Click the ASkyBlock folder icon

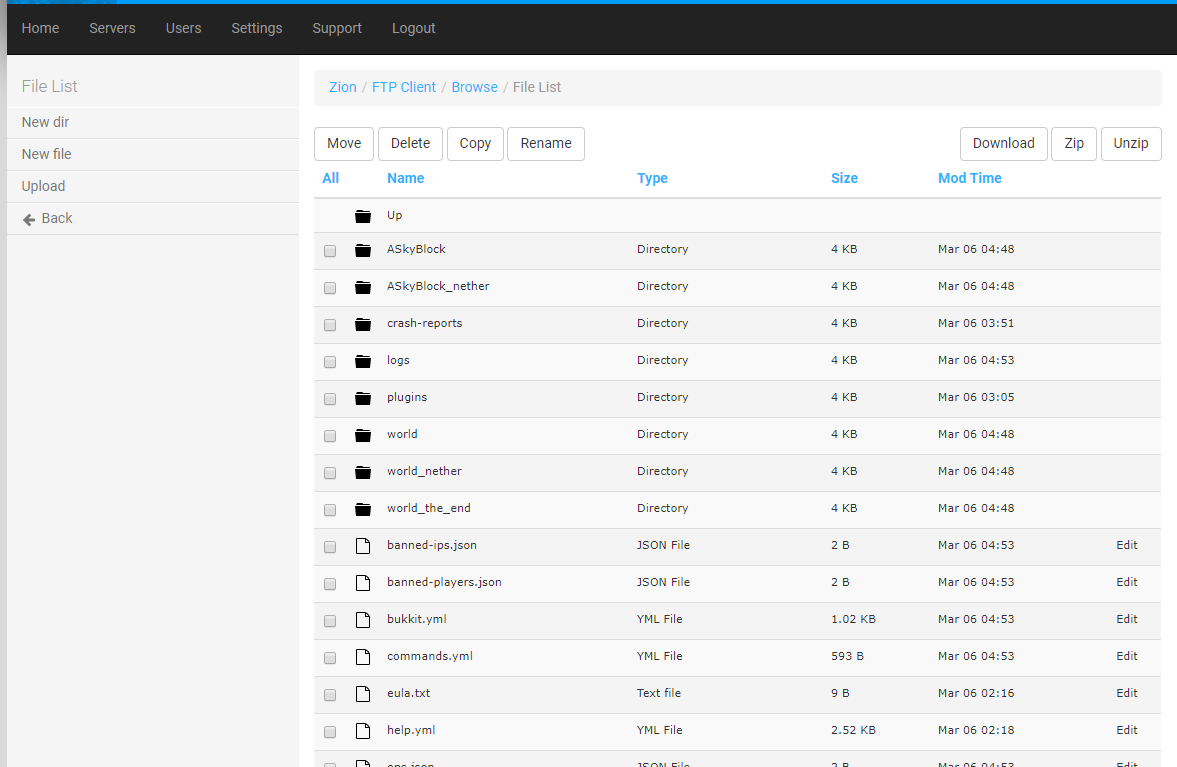coord(363,250)
